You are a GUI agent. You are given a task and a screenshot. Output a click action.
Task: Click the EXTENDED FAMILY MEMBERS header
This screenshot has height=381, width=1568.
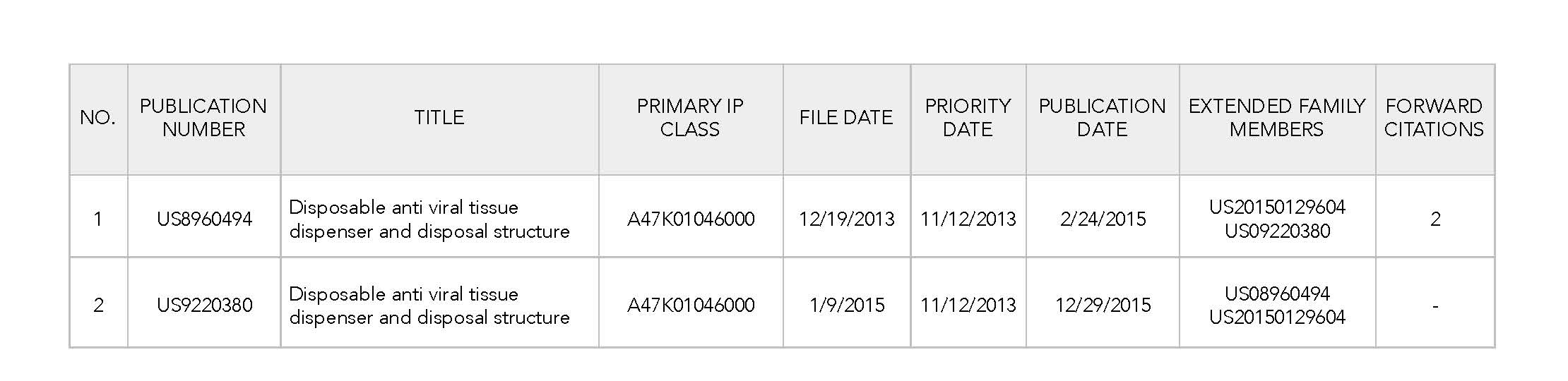tap(1277, 118)
